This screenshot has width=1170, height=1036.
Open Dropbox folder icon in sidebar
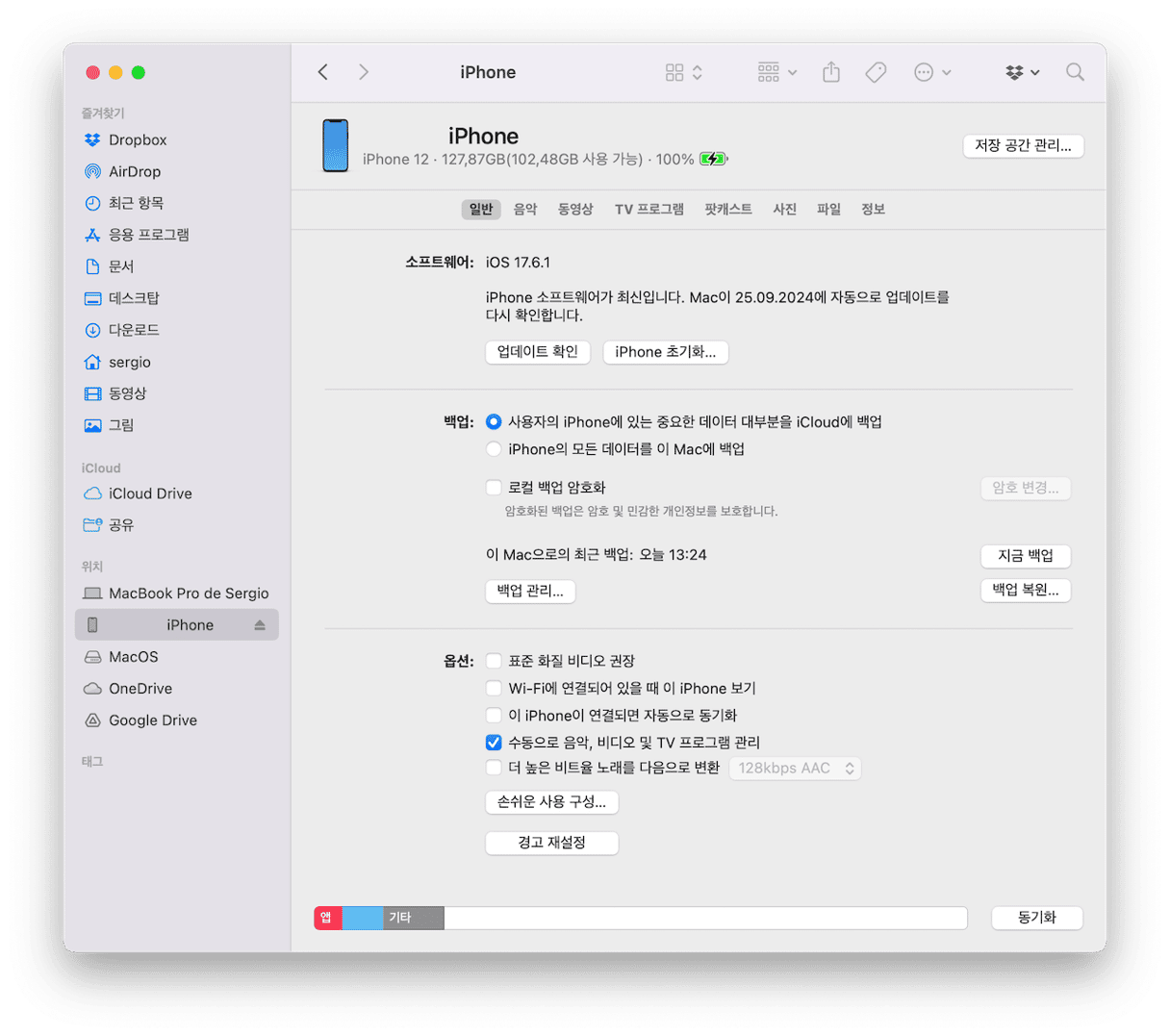tap(92, 140)
